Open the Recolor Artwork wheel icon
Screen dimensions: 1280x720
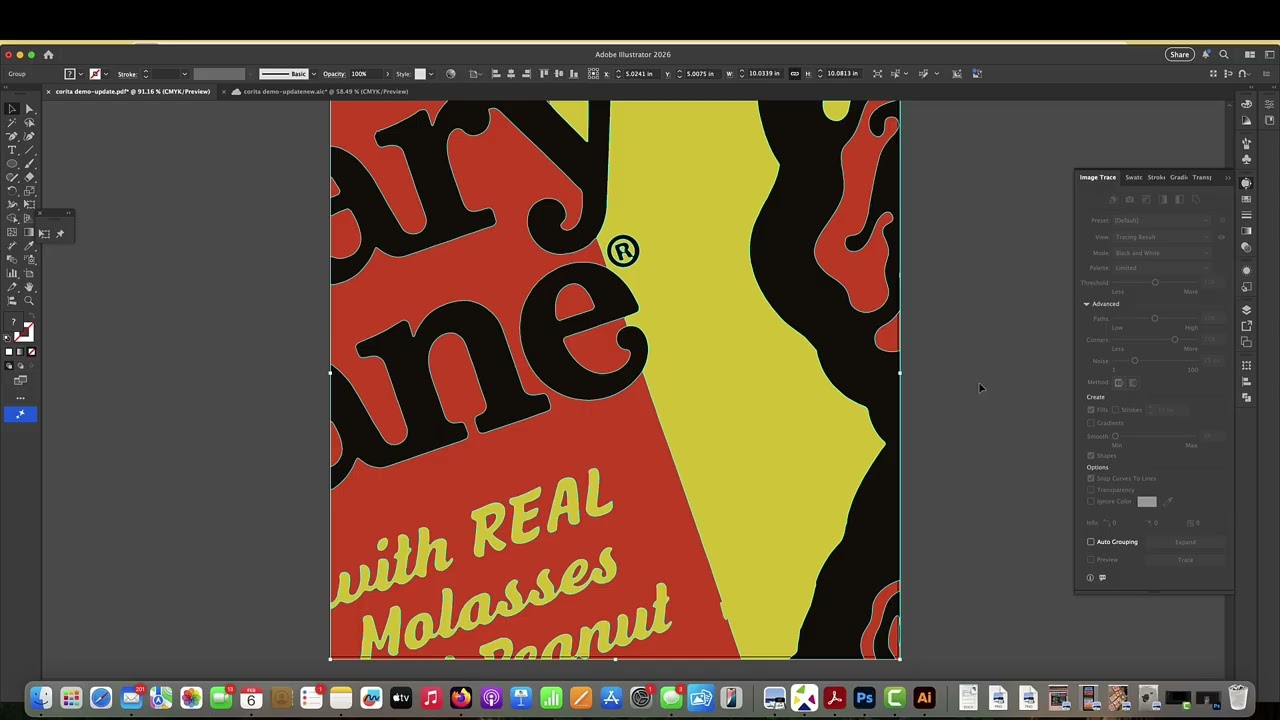[x=450, y=74]
